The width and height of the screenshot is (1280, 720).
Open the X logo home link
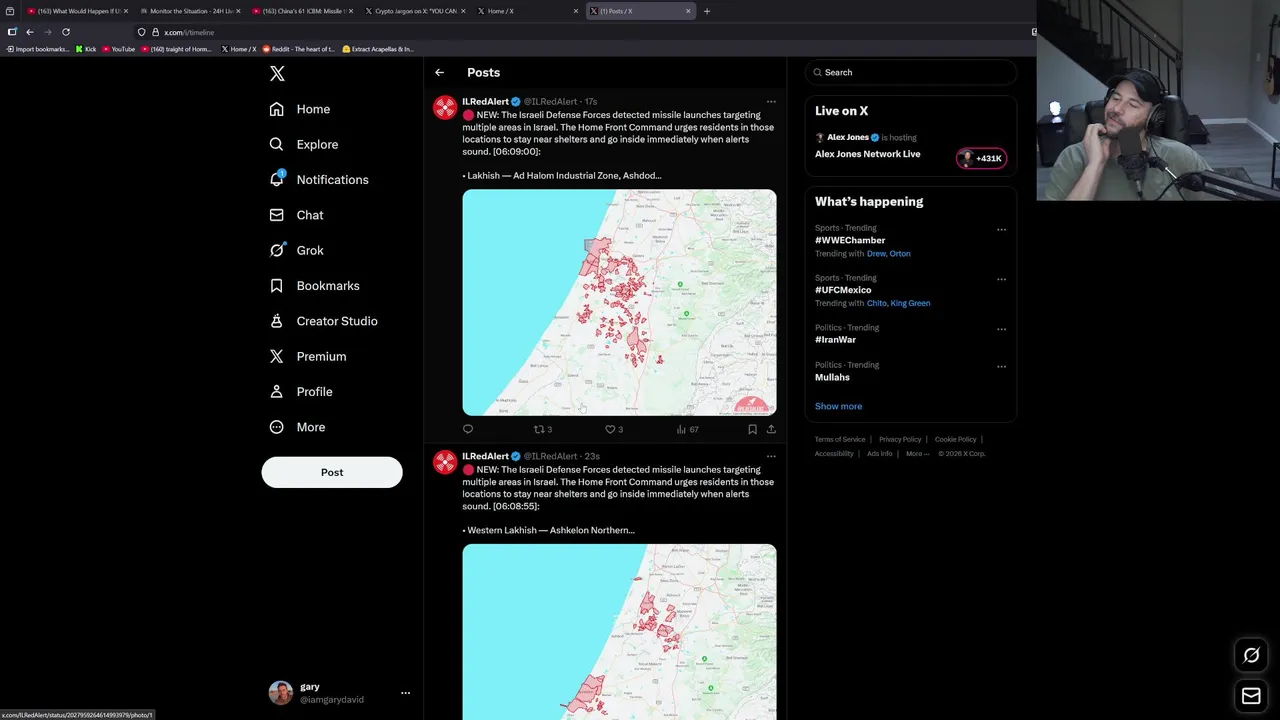pyautogui.click(x=277, y=73)
